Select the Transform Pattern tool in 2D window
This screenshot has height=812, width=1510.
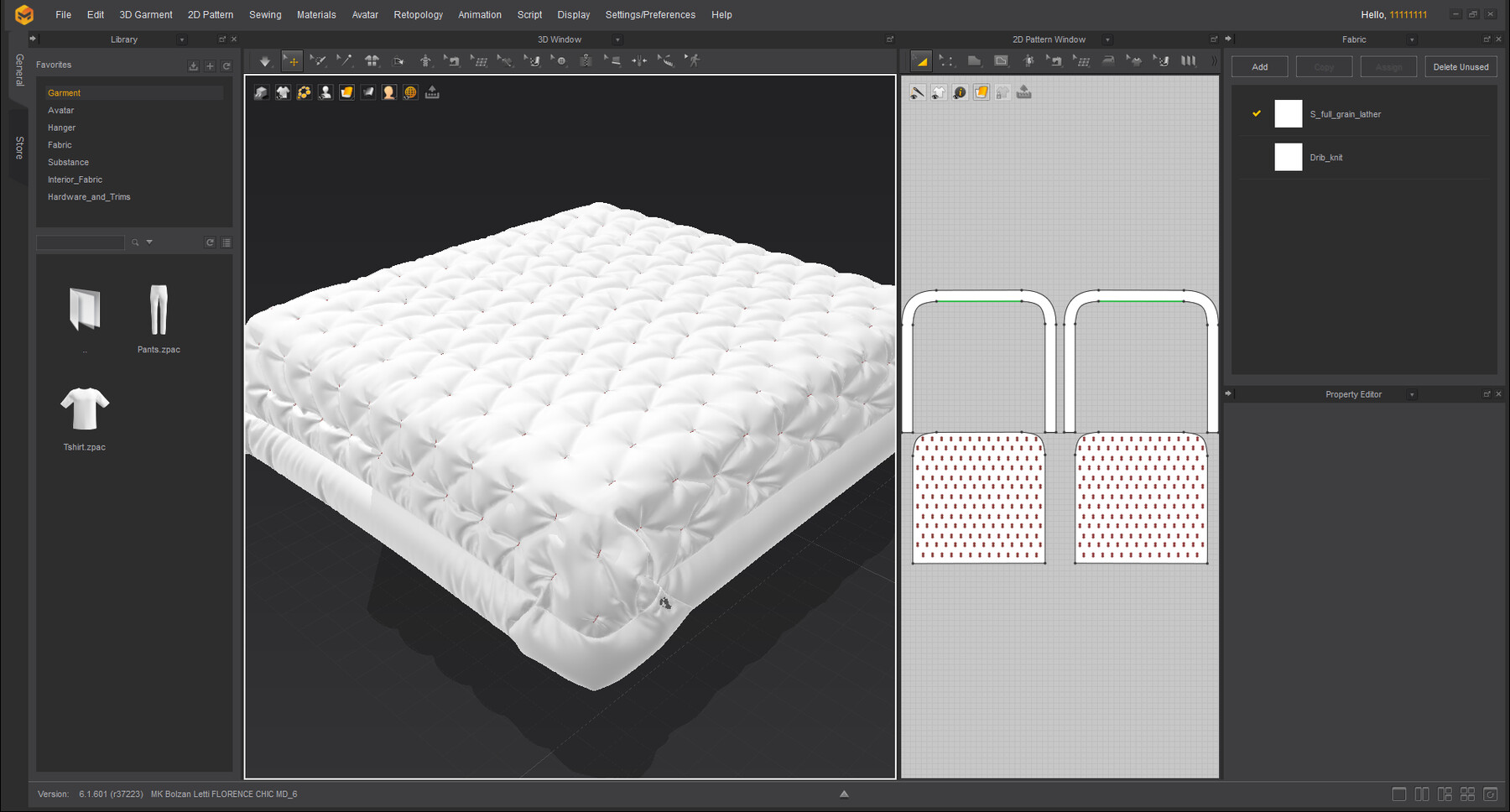(x=922, y=60)
